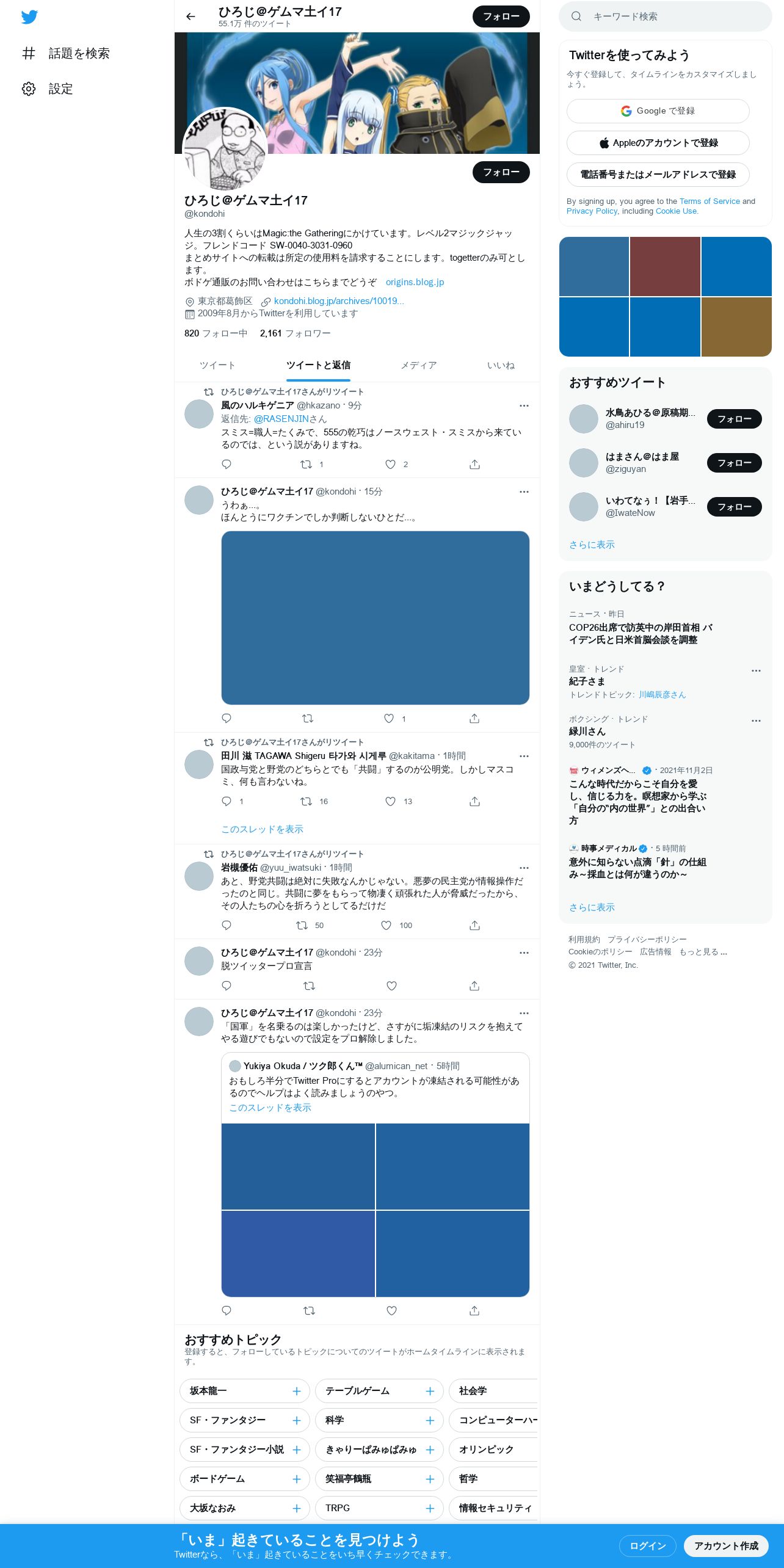The width and height of the screenshot is (784, 1568).
Task: Click the キーワード検索 search field
Action: point(665,16)
